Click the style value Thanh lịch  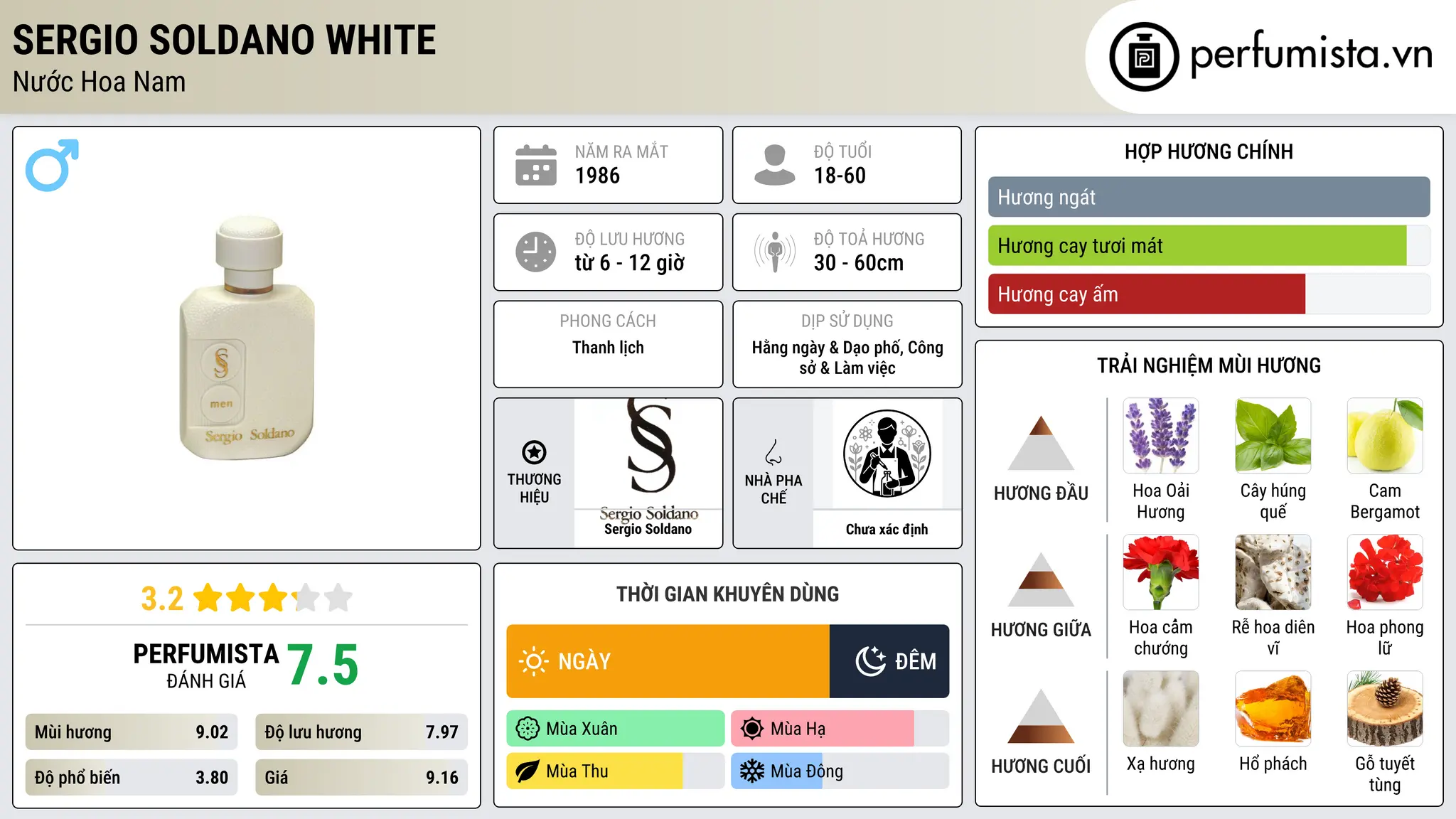point(609,348)
